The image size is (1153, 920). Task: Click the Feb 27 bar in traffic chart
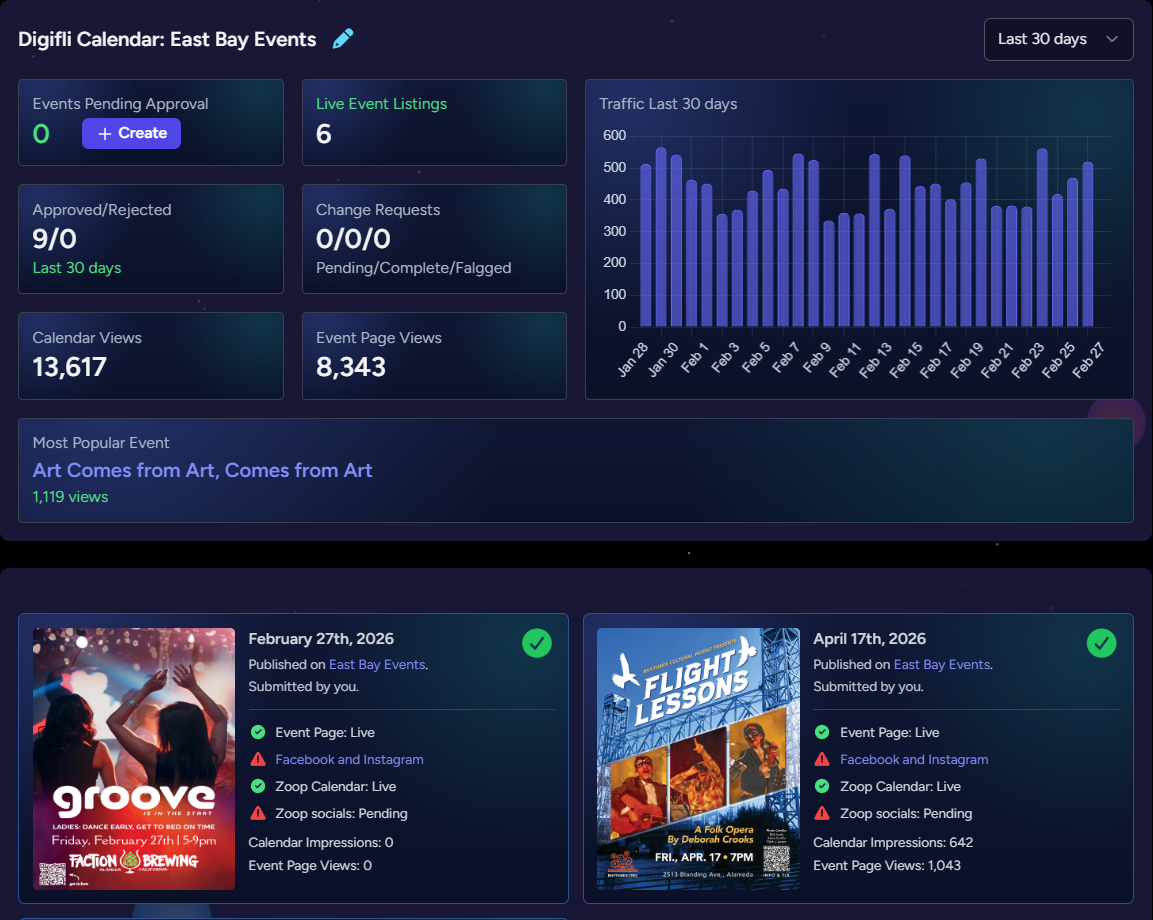click(x=1087, y=245)
